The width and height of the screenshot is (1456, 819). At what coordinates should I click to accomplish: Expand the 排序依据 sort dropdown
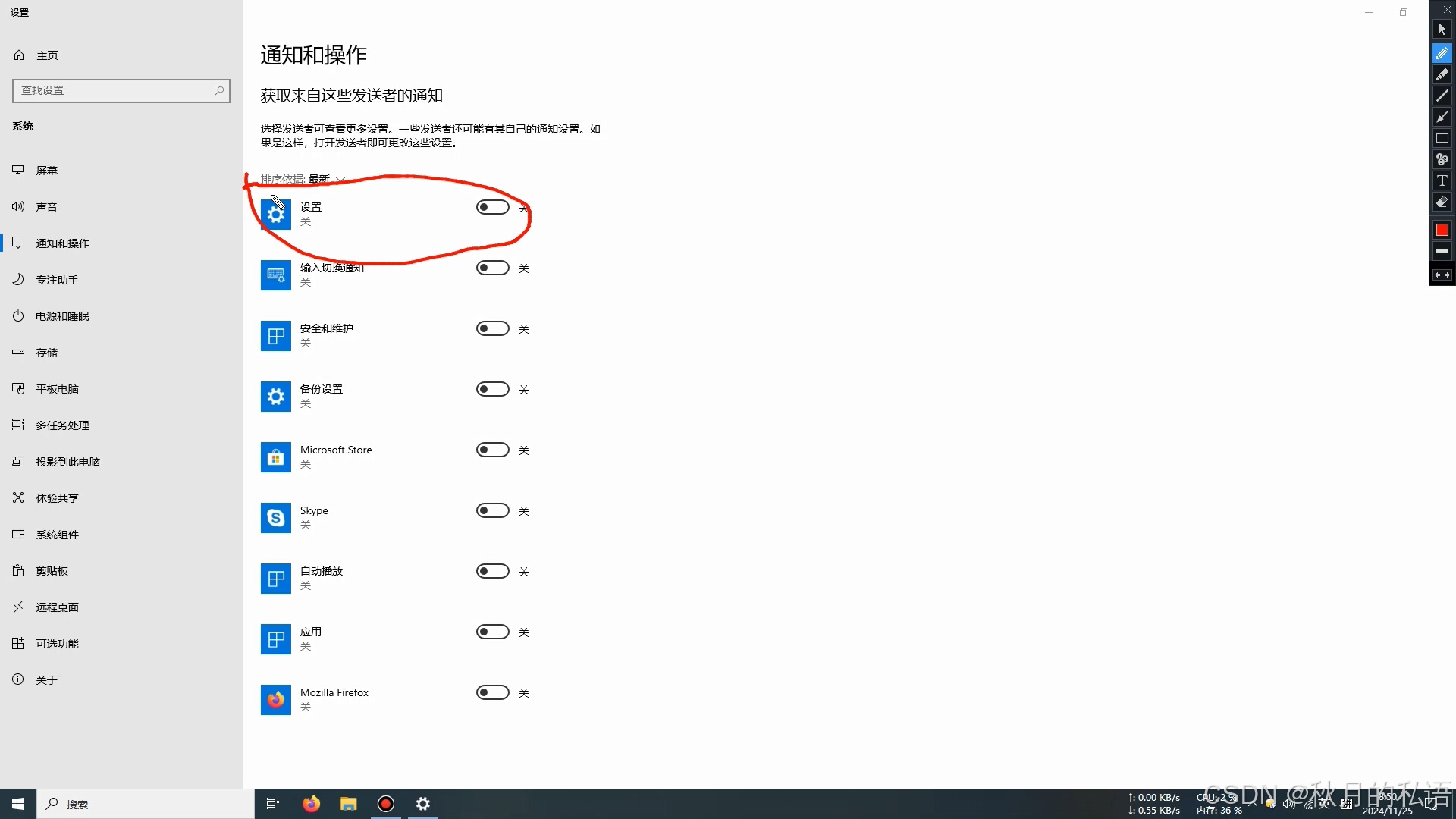pos(318,179)
